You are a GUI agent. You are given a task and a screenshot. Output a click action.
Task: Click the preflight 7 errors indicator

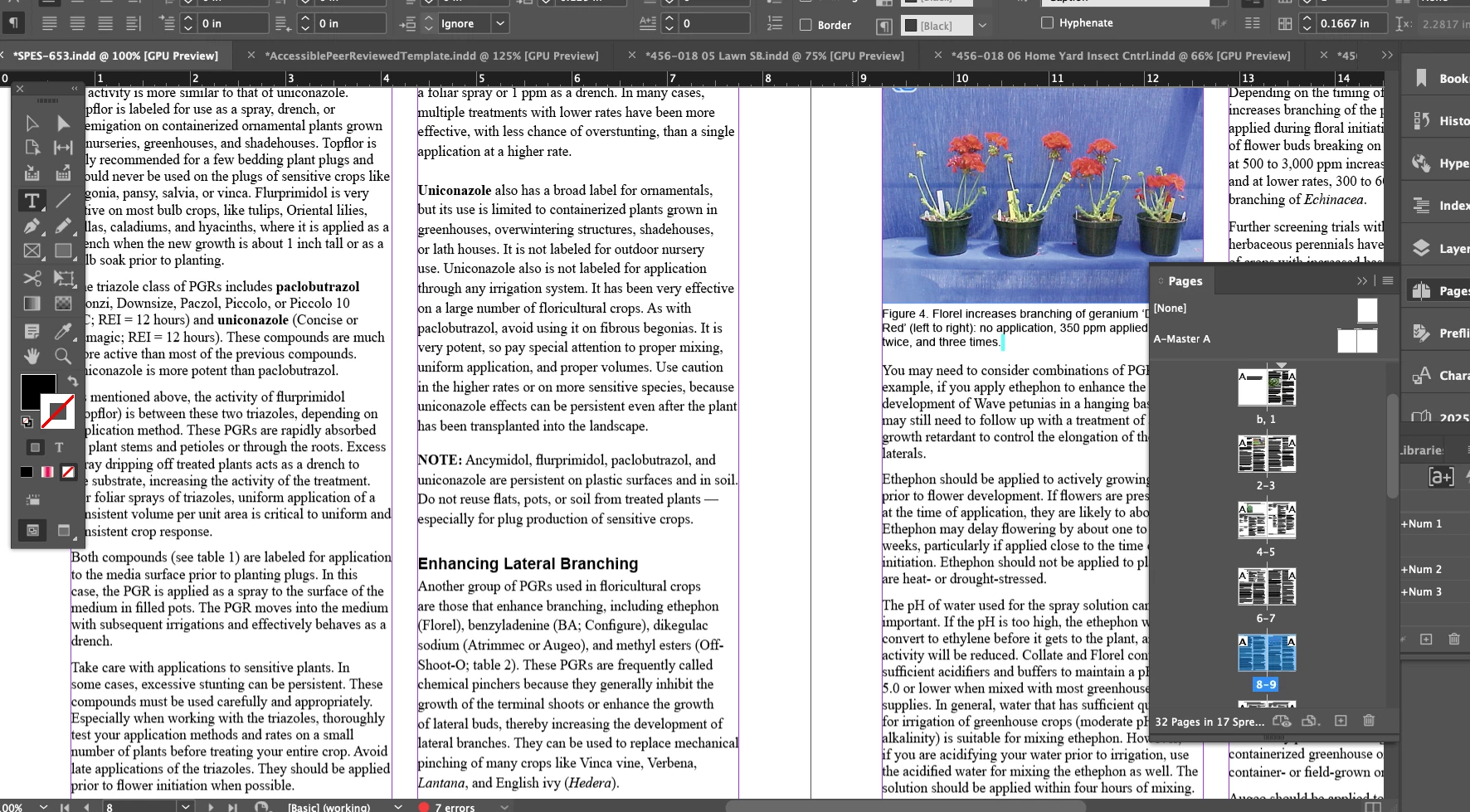(x=447, y=807)
